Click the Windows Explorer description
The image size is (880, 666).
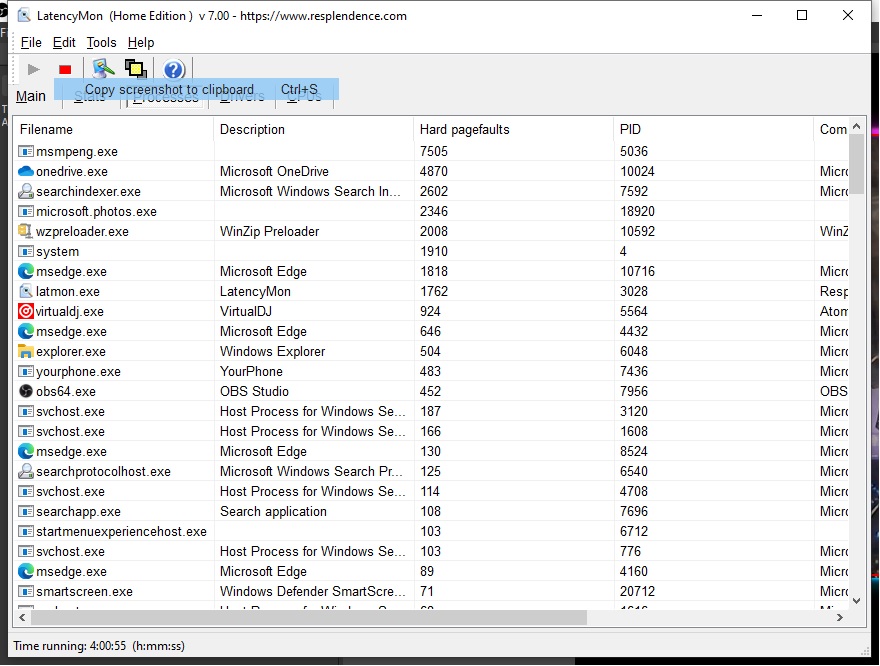pyautogui.click(x=272, y=352)
